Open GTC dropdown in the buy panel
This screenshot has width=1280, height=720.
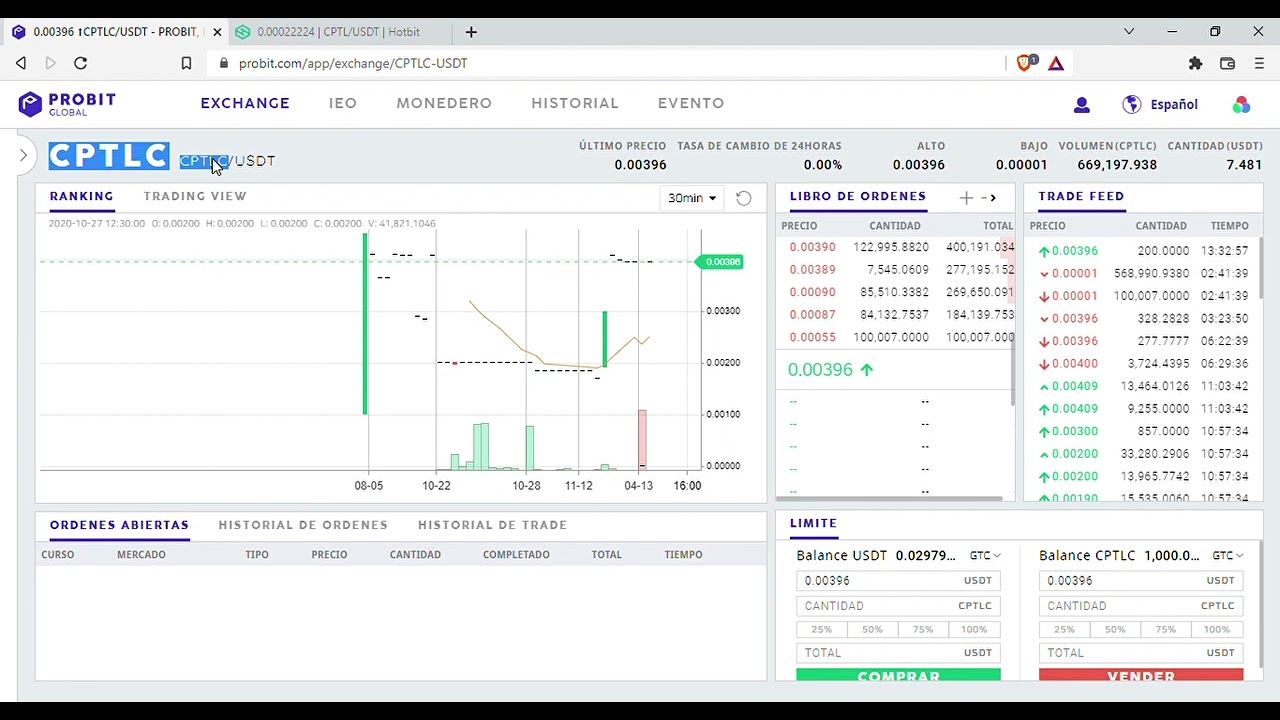tap(985, 555)
